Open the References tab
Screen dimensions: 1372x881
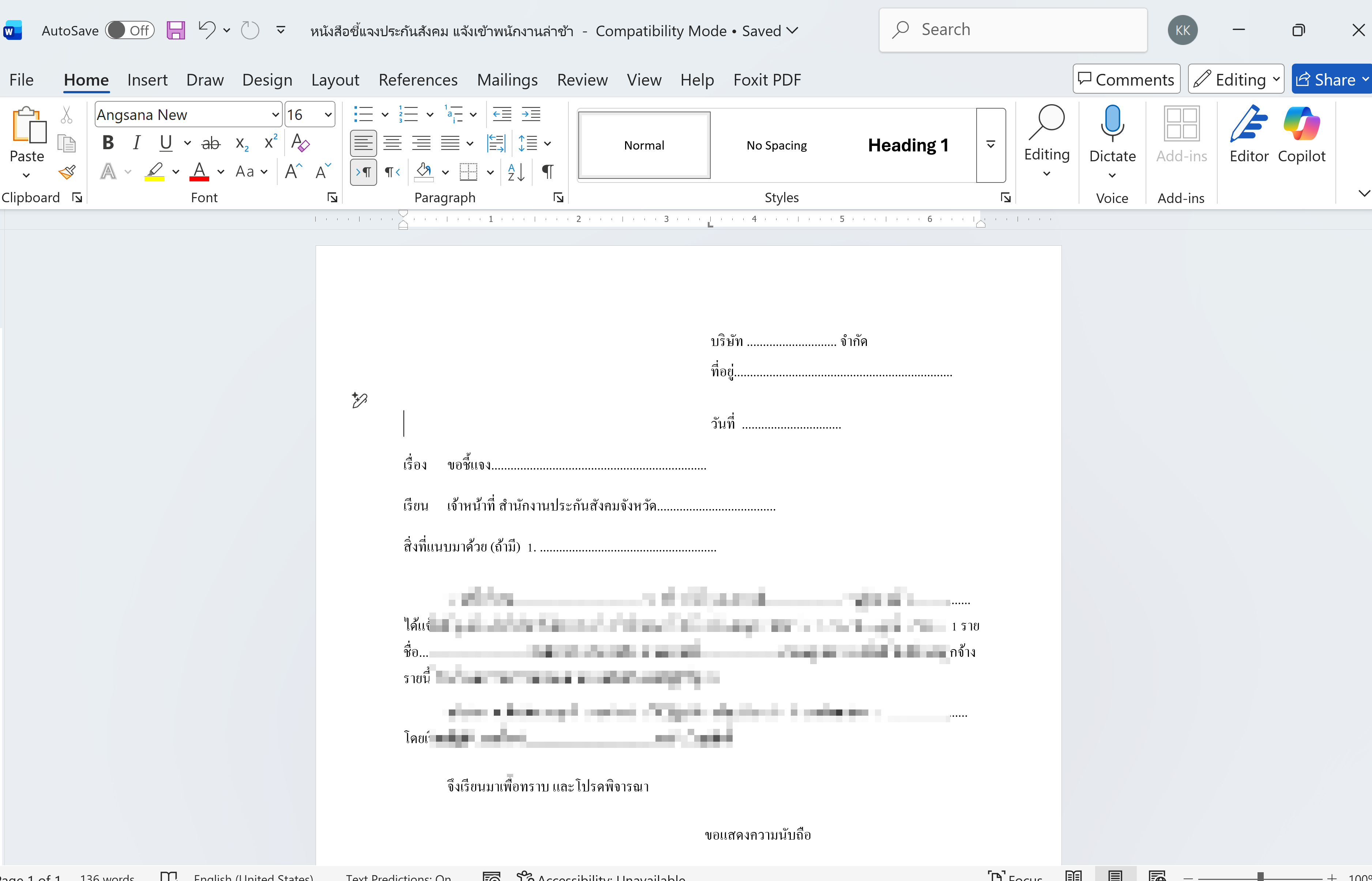pos(418,80)
